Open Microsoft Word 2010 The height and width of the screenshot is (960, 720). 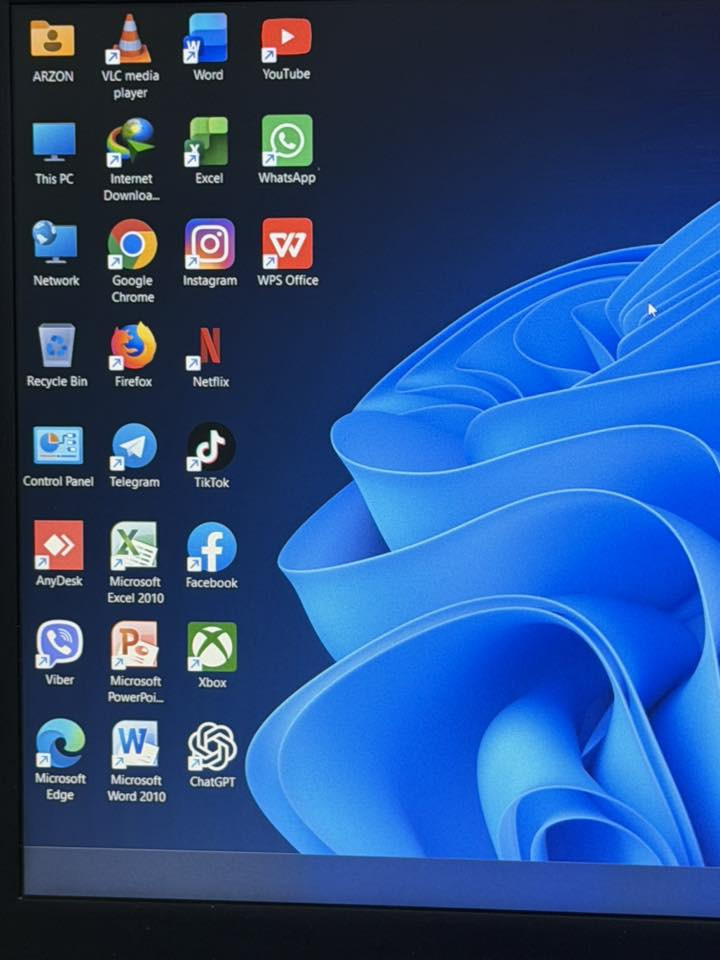coord(135,744)
